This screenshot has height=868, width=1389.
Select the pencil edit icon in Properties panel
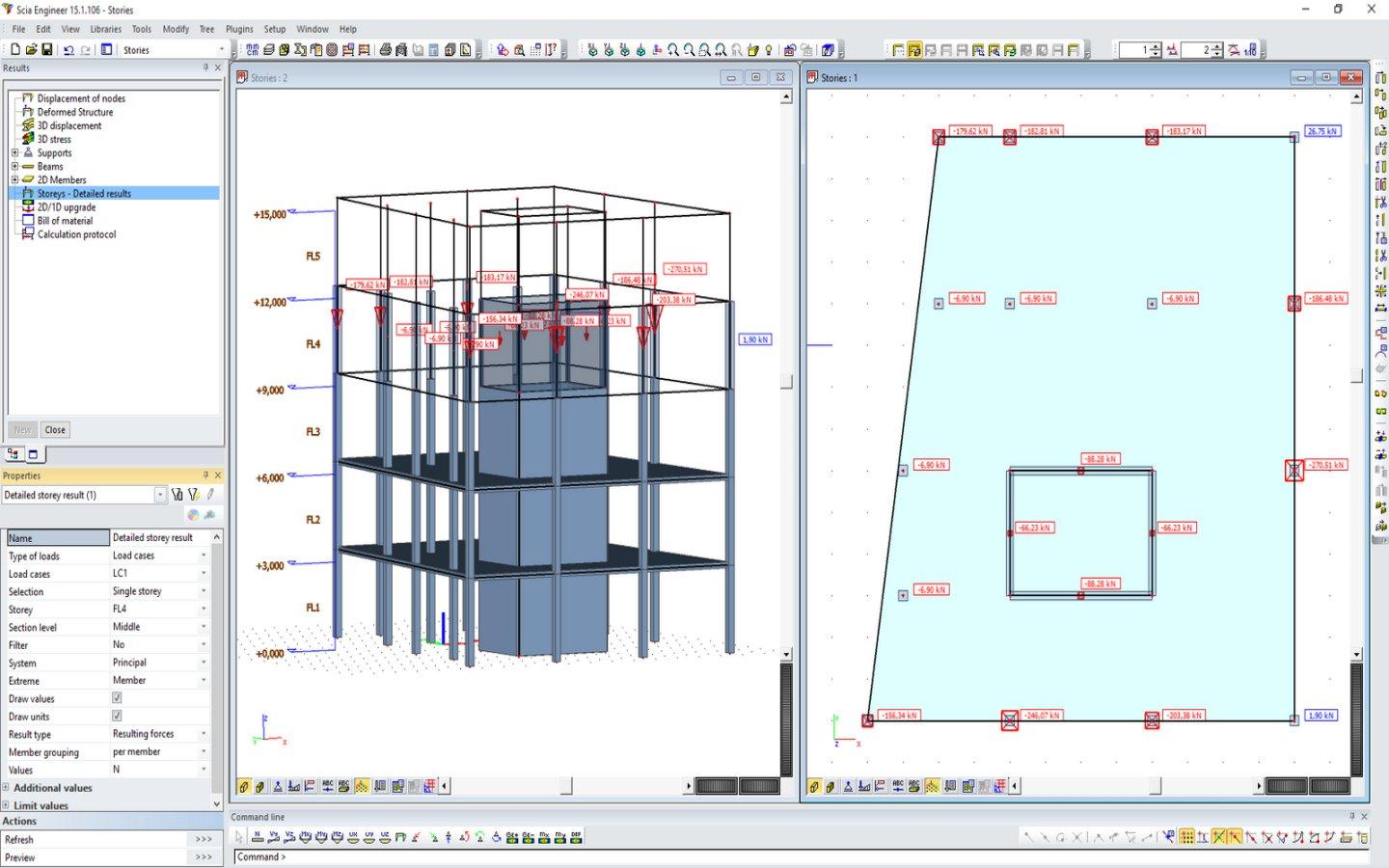tap(210, 494)
